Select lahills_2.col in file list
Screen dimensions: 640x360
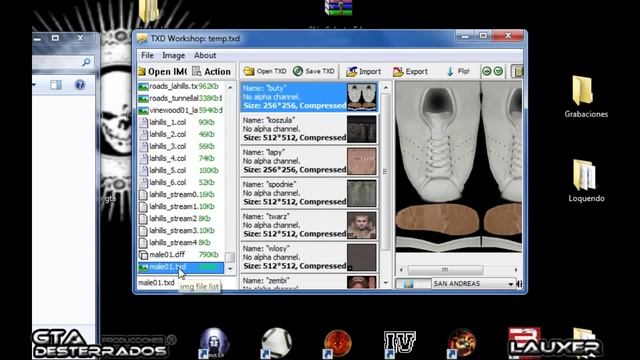click(180, 134)
